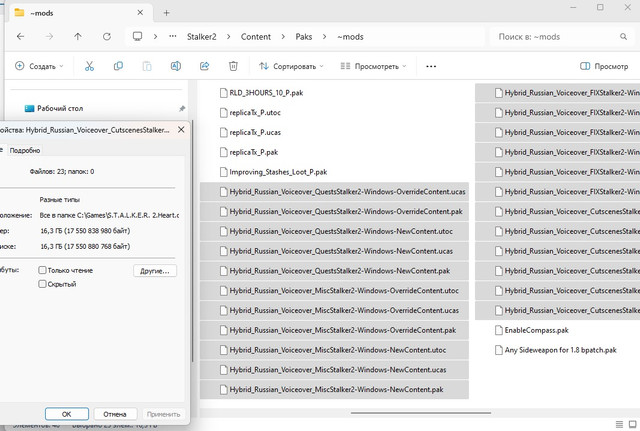Click the Rename icon in toolbar
The width and height of the screenshot is (640, 431).
coord(176,66)
